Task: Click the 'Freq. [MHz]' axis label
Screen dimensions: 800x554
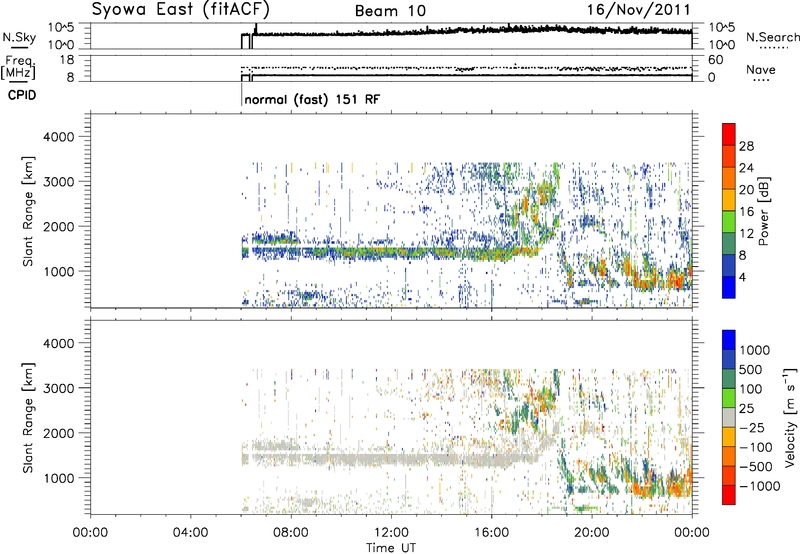Action: [19, 68]
